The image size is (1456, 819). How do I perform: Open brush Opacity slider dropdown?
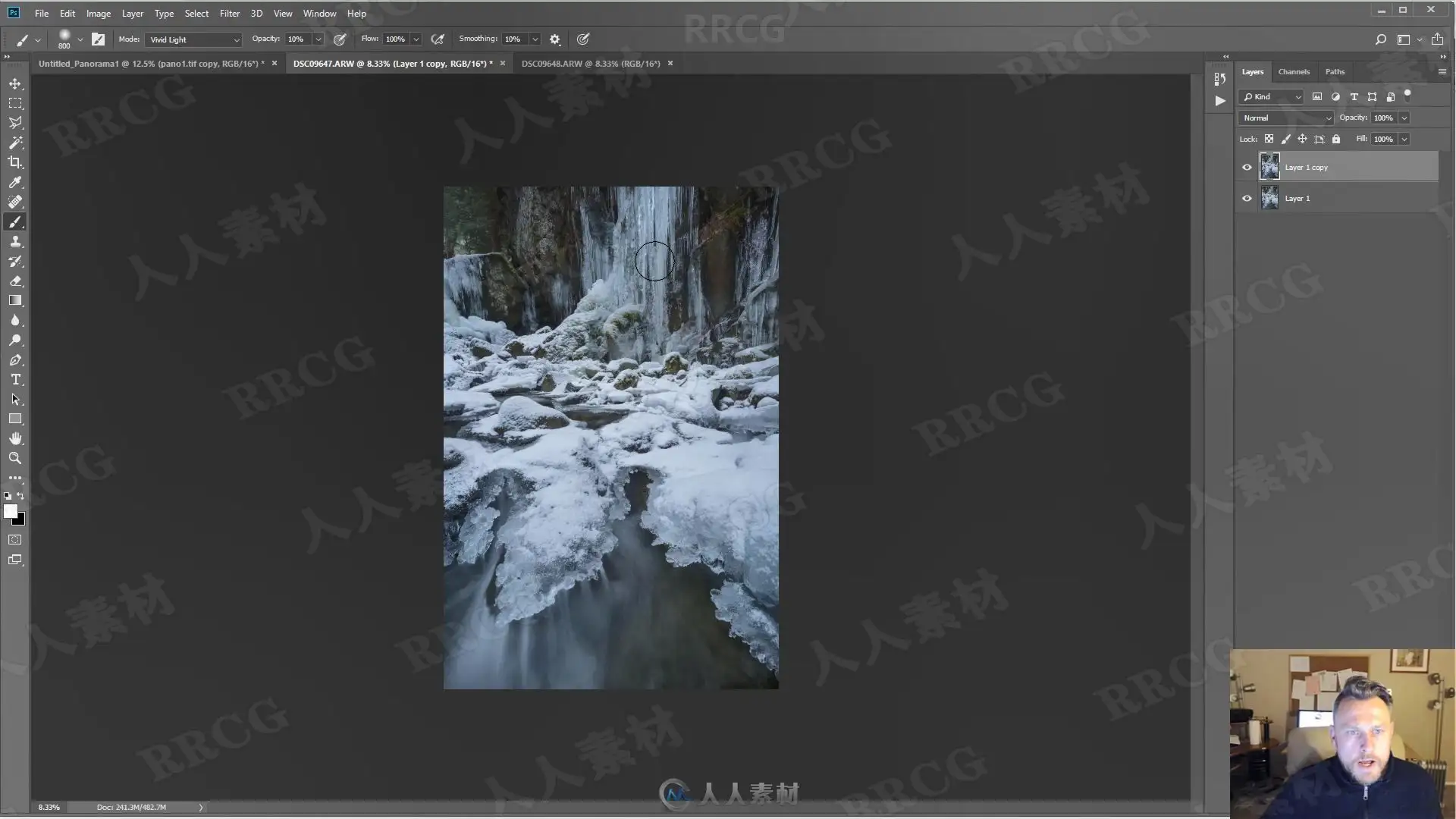click(318, 39)
